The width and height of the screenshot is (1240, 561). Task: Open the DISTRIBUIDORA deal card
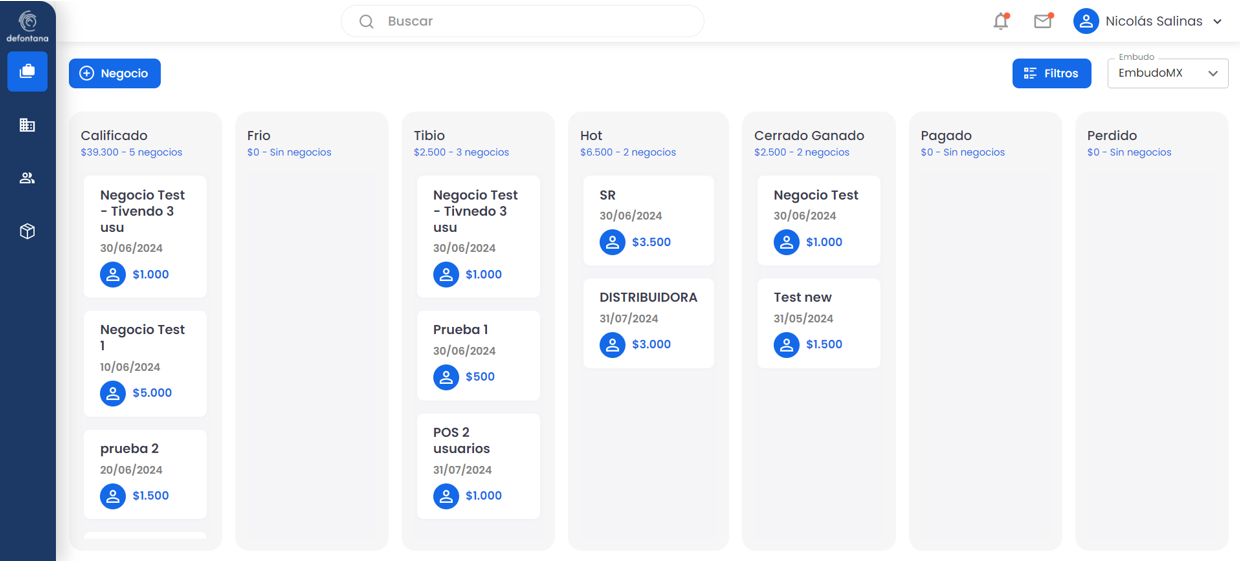(648, 322)
